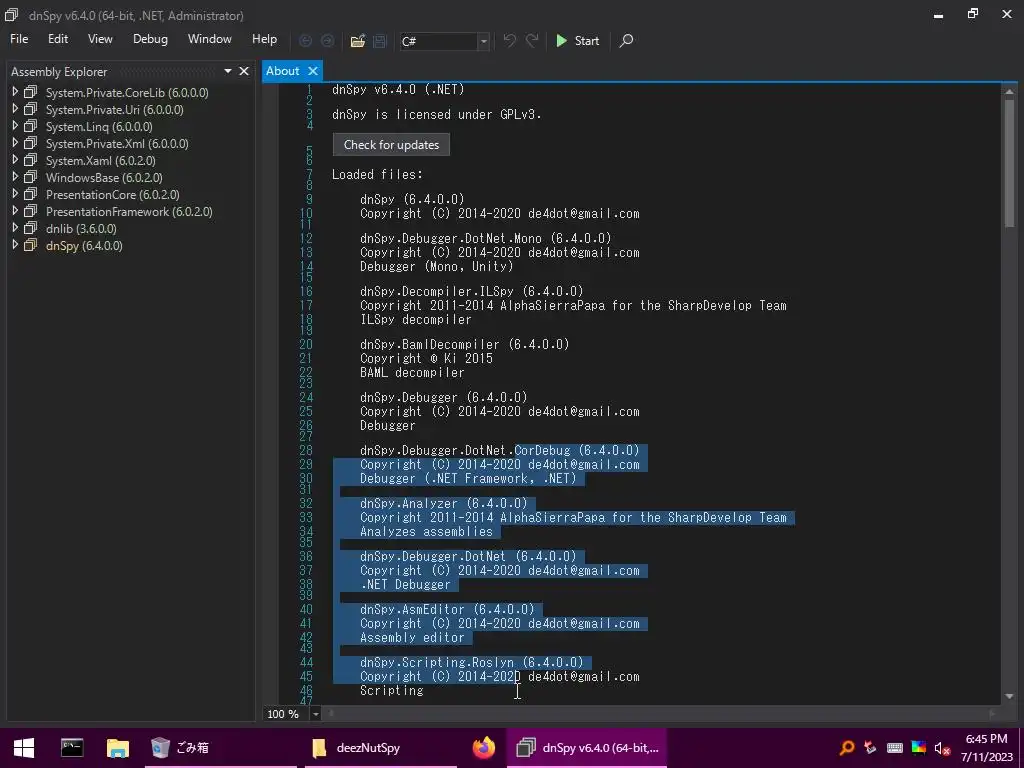Viewport: 1024px width, 768px height.
Task: Open the Edit menu
Action: [57, 39]
